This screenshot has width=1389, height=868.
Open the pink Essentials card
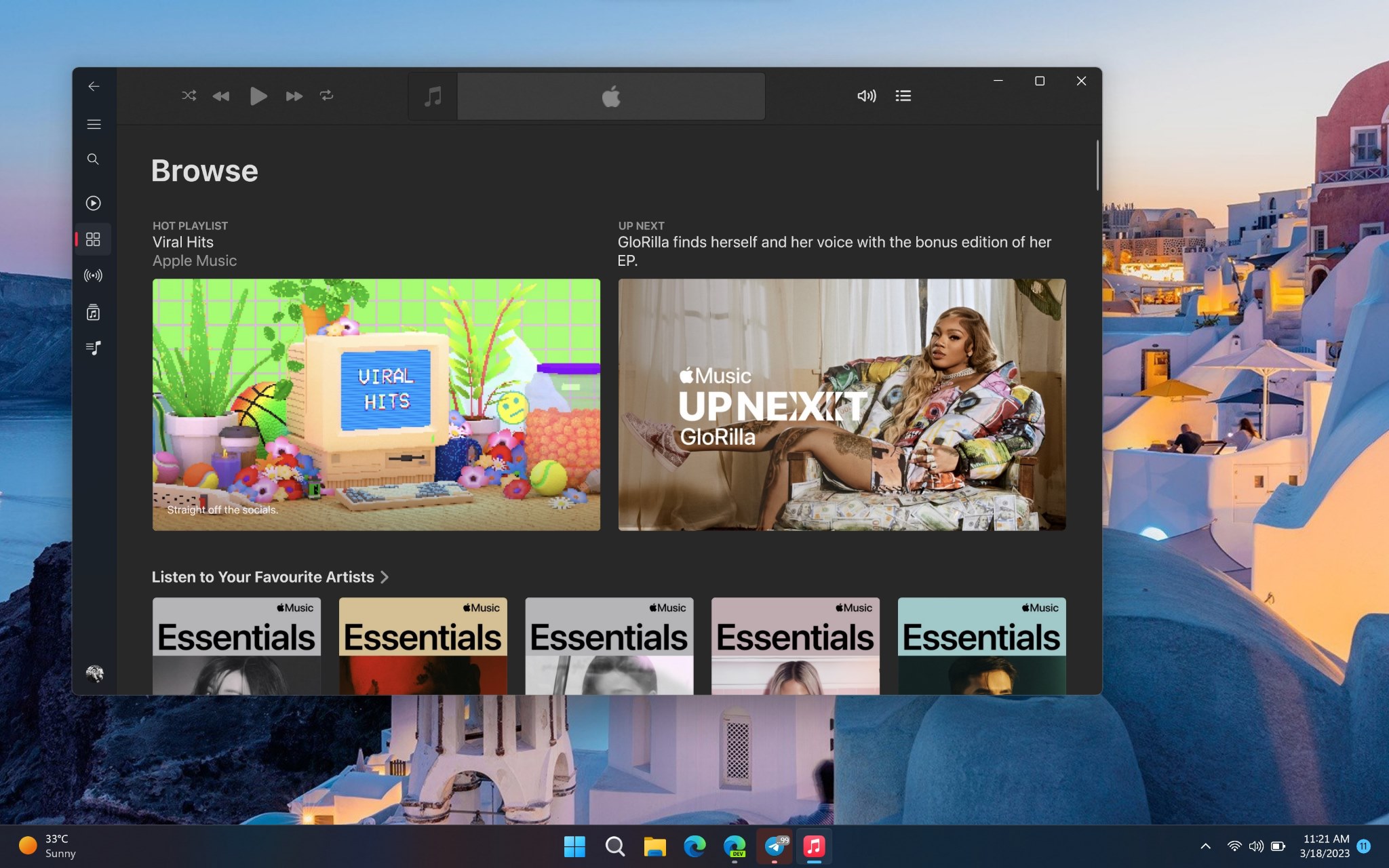[x=796, y=646]
